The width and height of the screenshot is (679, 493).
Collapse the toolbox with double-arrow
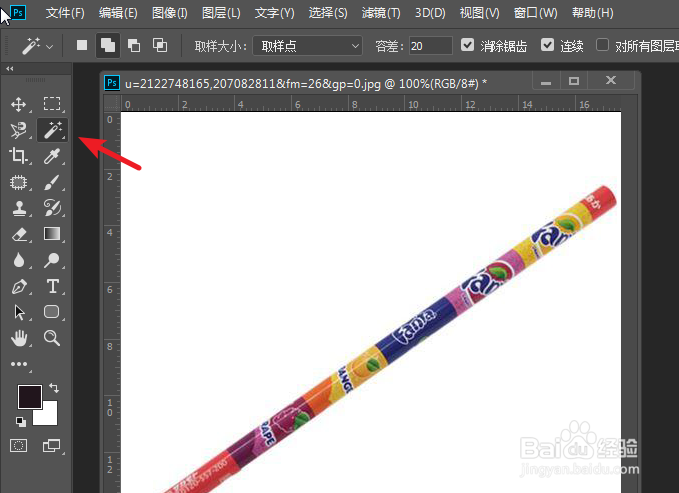pyautogui.click(x=10, y=68)
